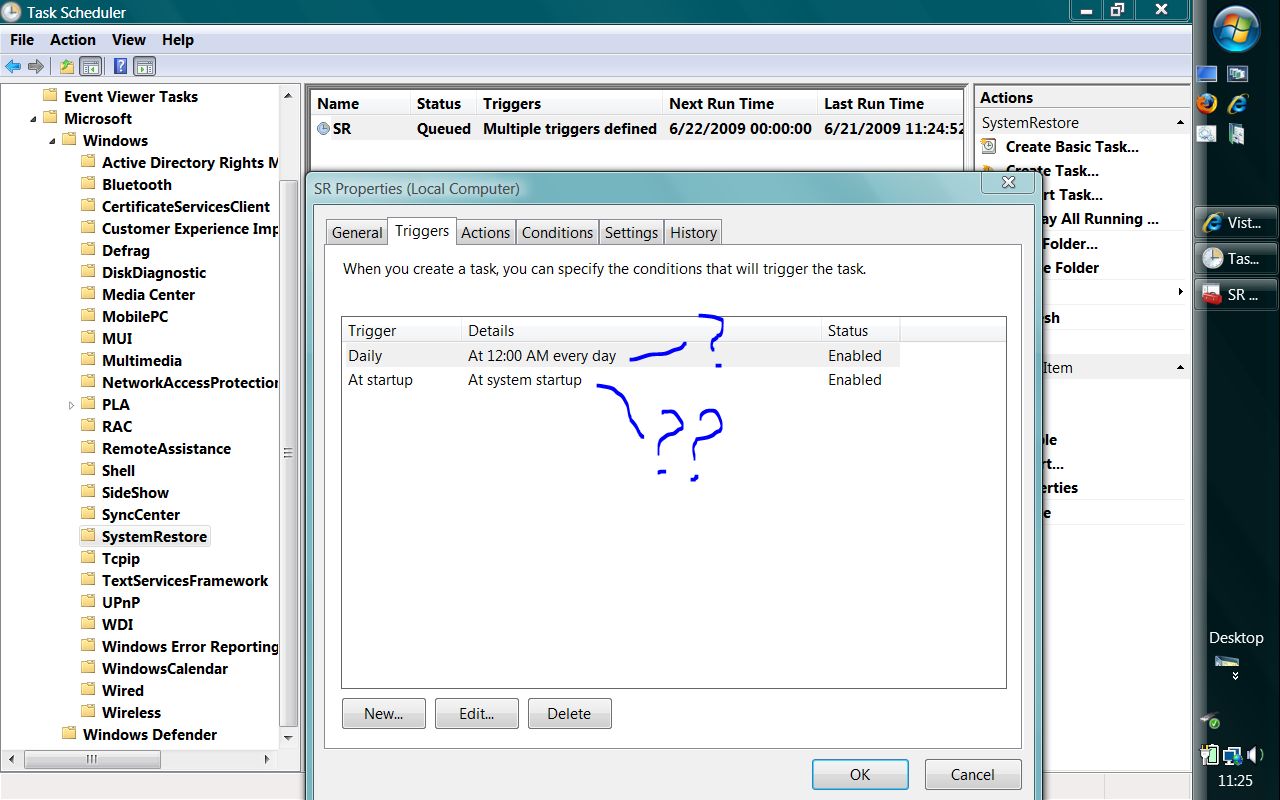Viewport: 1280px width, 800px height.
Task: Click the battery power tray icon
Action: pos(1210,755)
